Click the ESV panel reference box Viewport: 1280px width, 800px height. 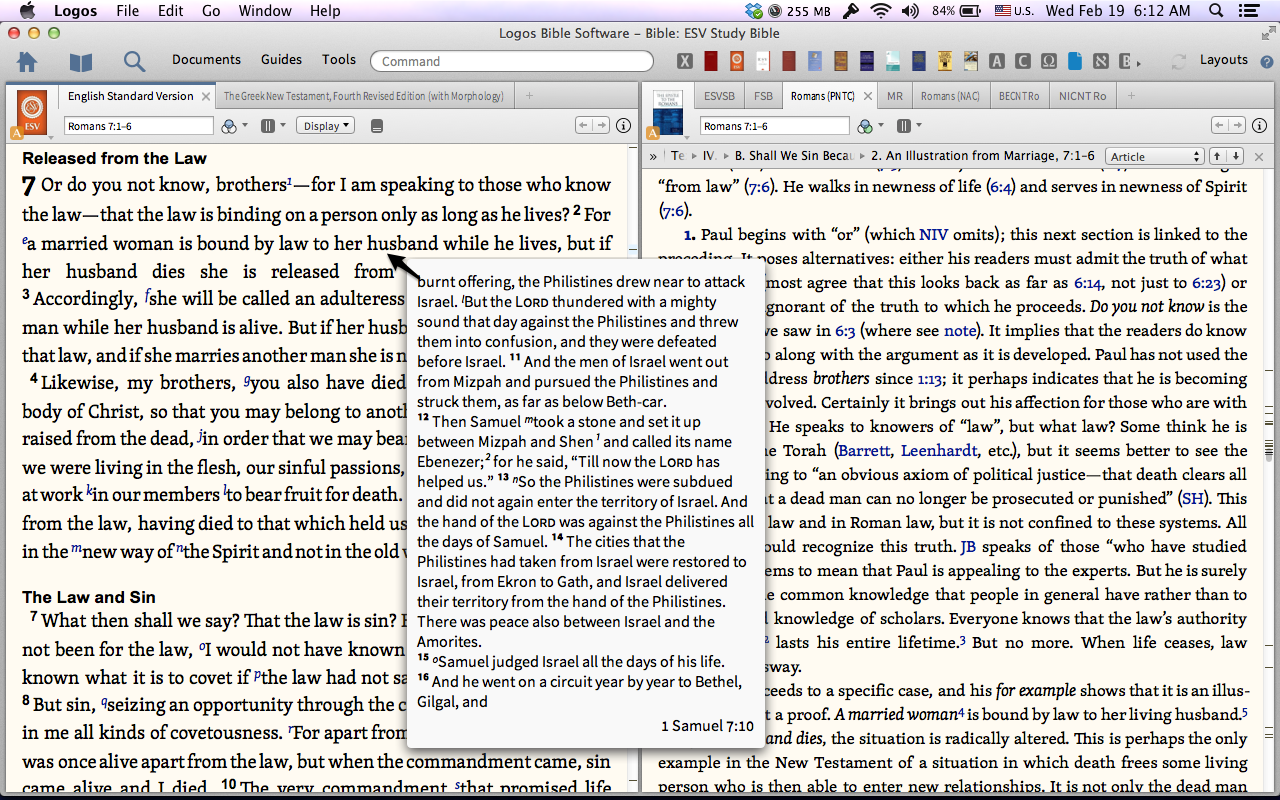(139, 126)
